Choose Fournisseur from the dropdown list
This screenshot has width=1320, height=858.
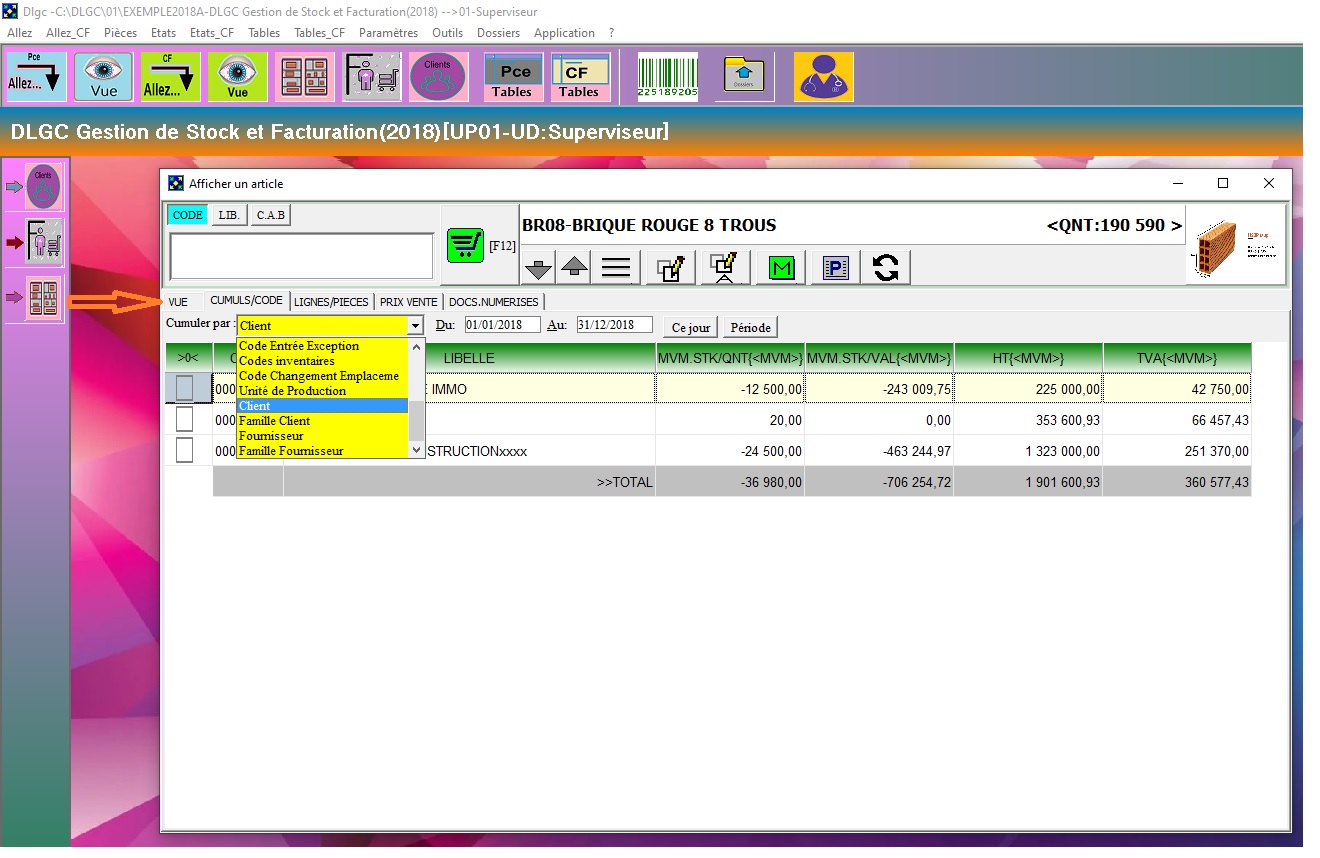click(x=270, y=436)
